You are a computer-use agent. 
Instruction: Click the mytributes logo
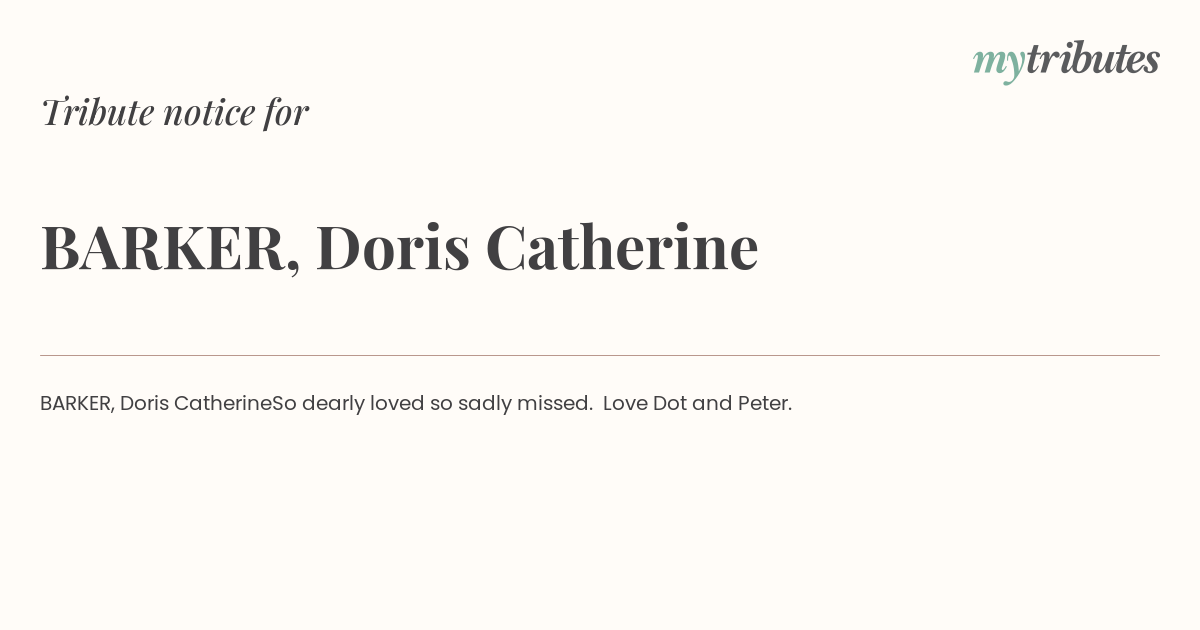pyautogui.click(x=1066, y=61)
